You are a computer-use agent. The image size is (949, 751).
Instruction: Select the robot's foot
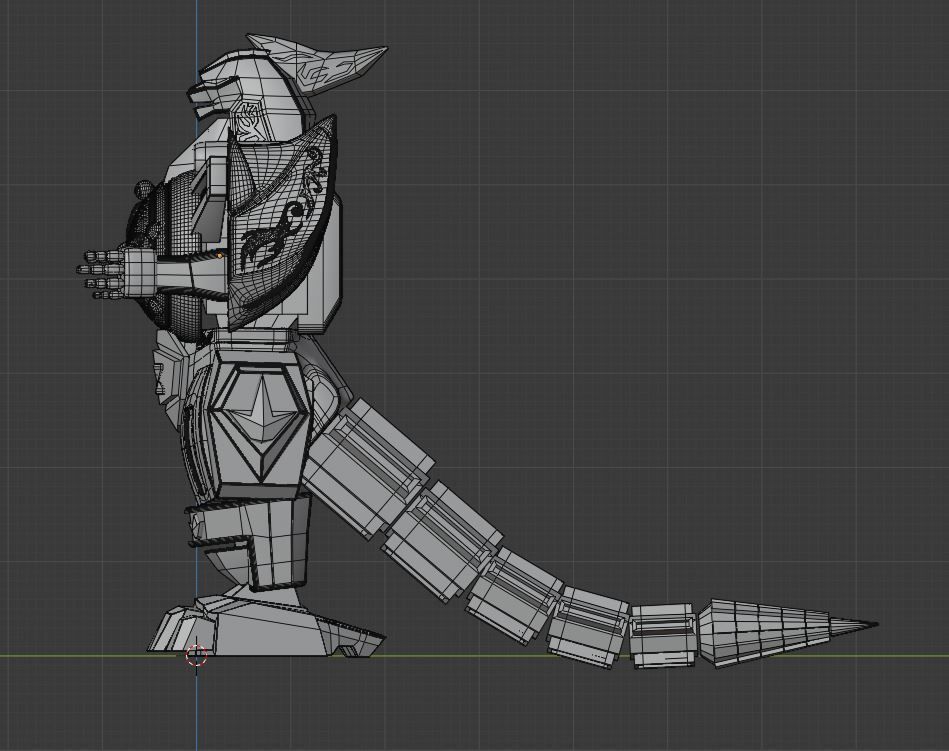[266, 626]
